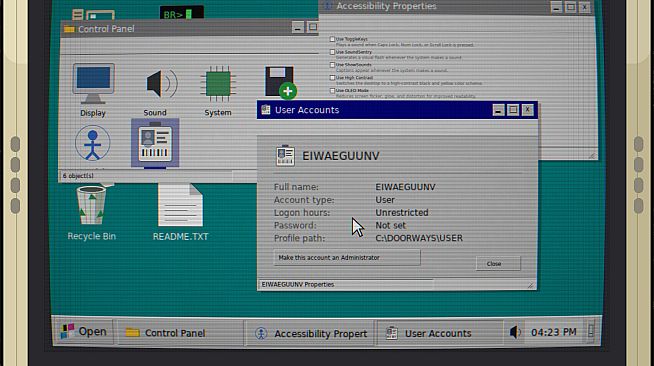Click the 04:23 PM clock
Viewport: 654px width, 366px height.
pos(553,332)
